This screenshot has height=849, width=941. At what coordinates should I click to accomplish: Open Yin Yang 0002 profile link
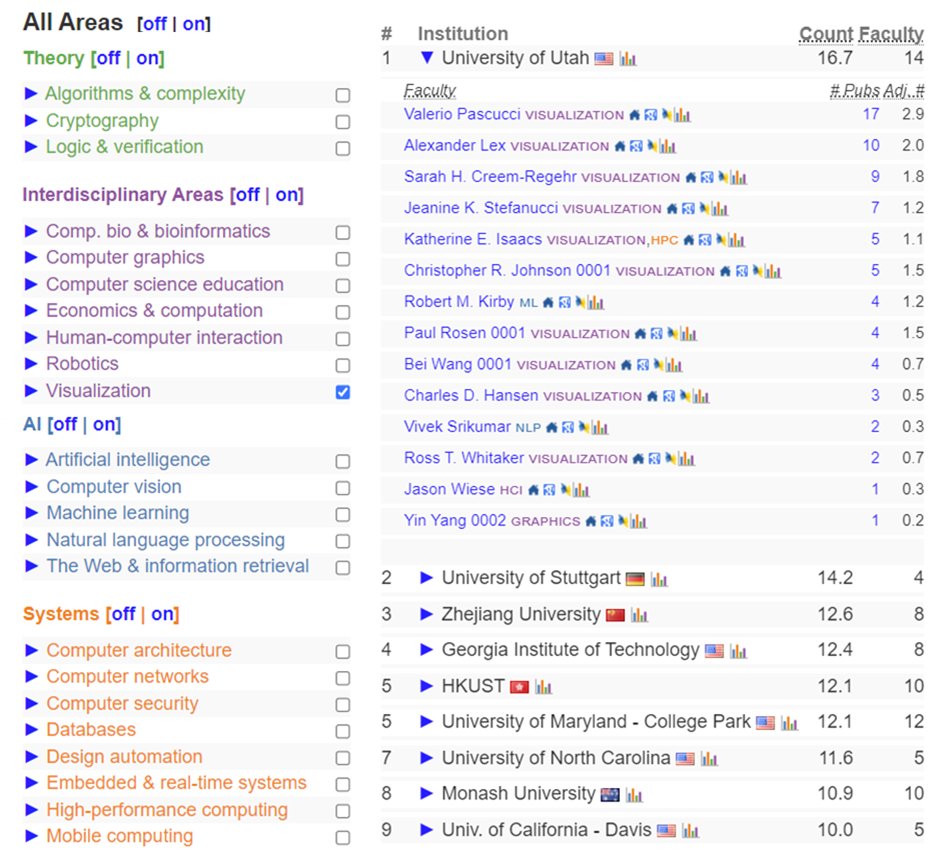(455, 520)
